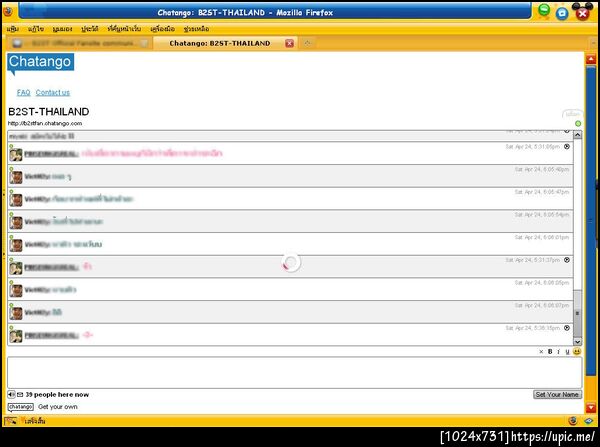Click the Firefox globe icon in status bar
This screenshot has height=447, width=600.
coord(573,421)
